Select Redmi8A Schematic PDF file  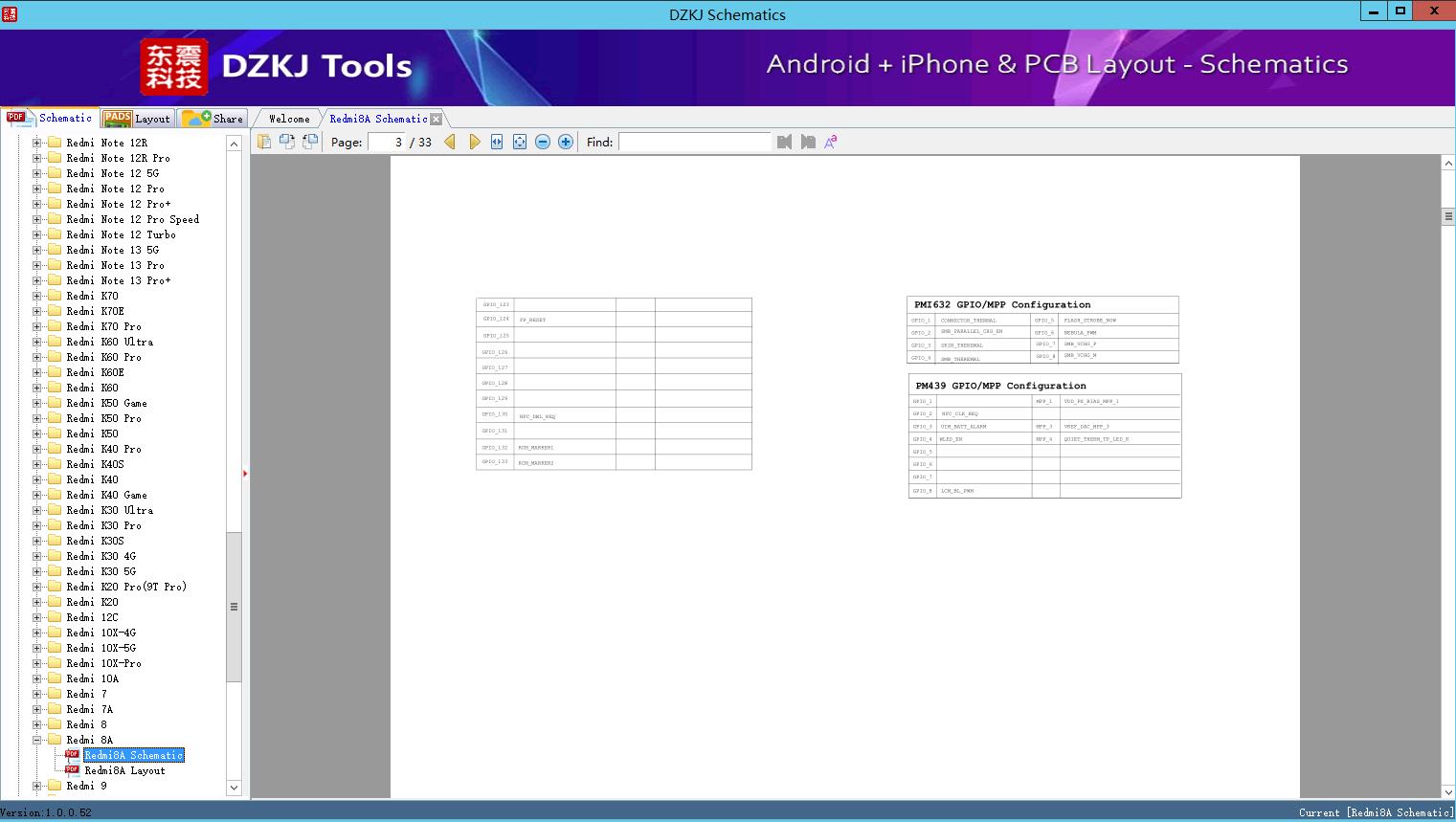(x=133, y=755)
